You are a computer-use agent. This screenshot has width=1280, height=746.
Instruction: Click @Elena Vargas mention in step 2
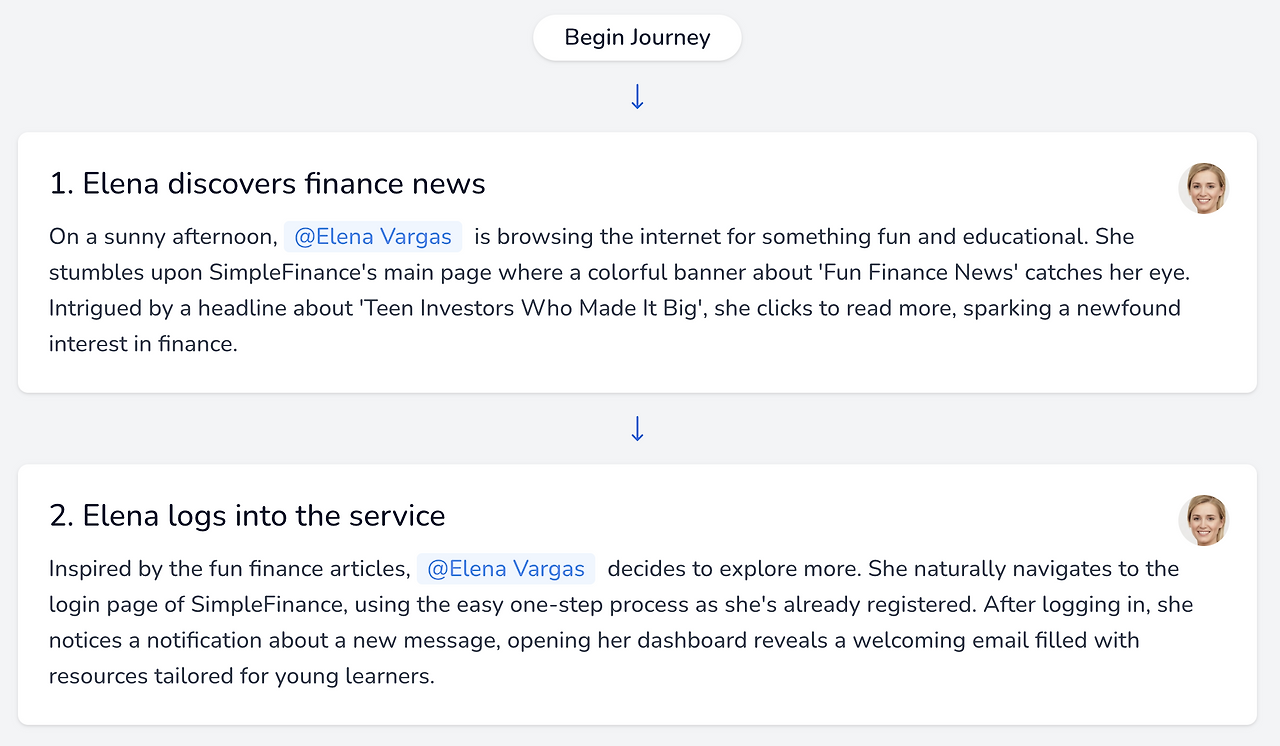click(x=506, y=569)
